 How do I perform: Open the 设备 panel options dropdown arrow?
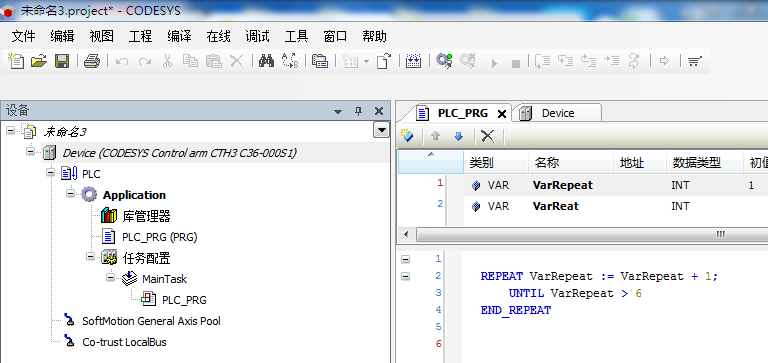pyautogui.click(x=337, y=112)
